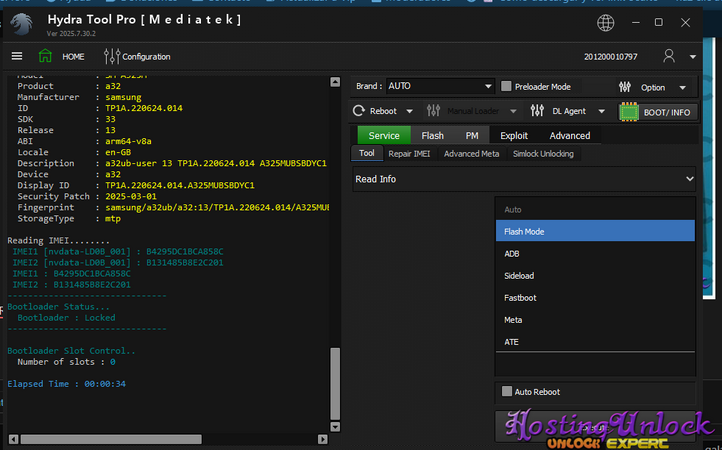
Task: Click the HOME icon
Action: 46,56
